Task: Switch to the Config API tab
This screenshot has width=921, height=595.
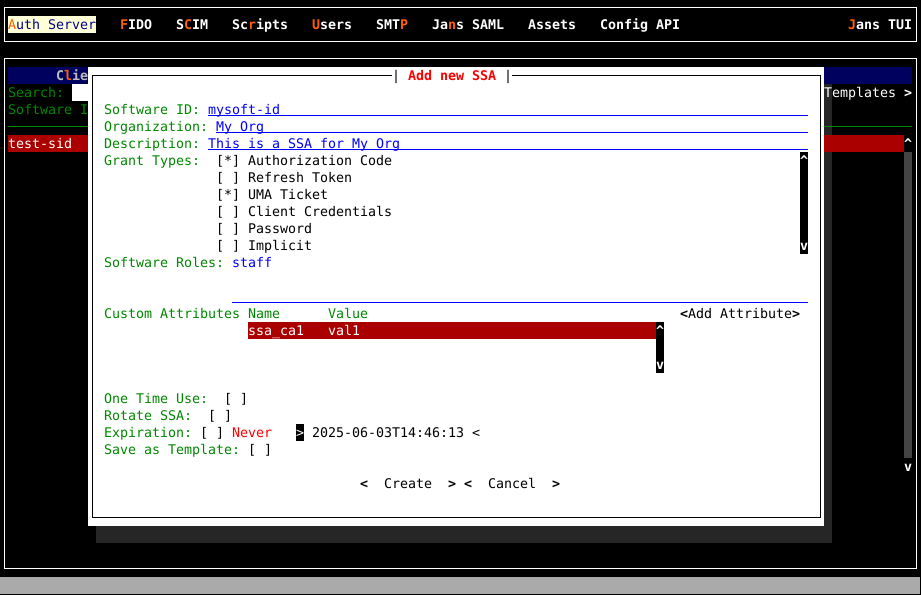Action: (x=640, y=25)
